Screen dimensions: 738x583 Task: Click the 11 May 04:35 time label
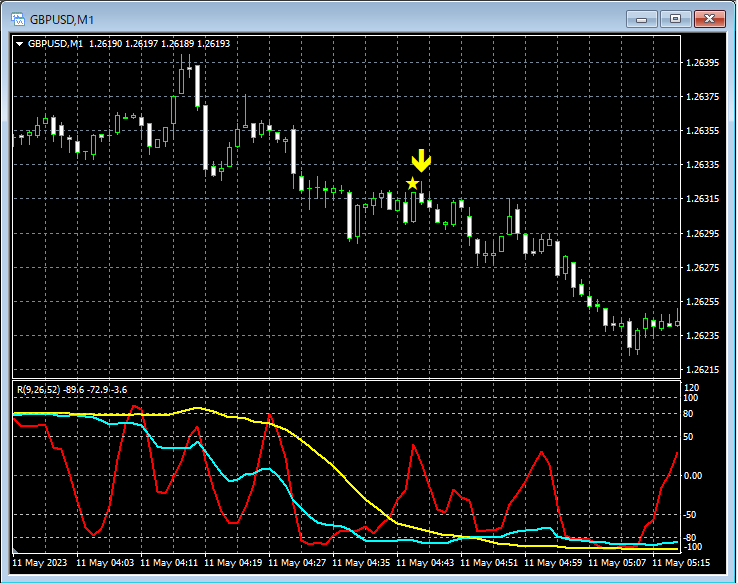[361, 563]
